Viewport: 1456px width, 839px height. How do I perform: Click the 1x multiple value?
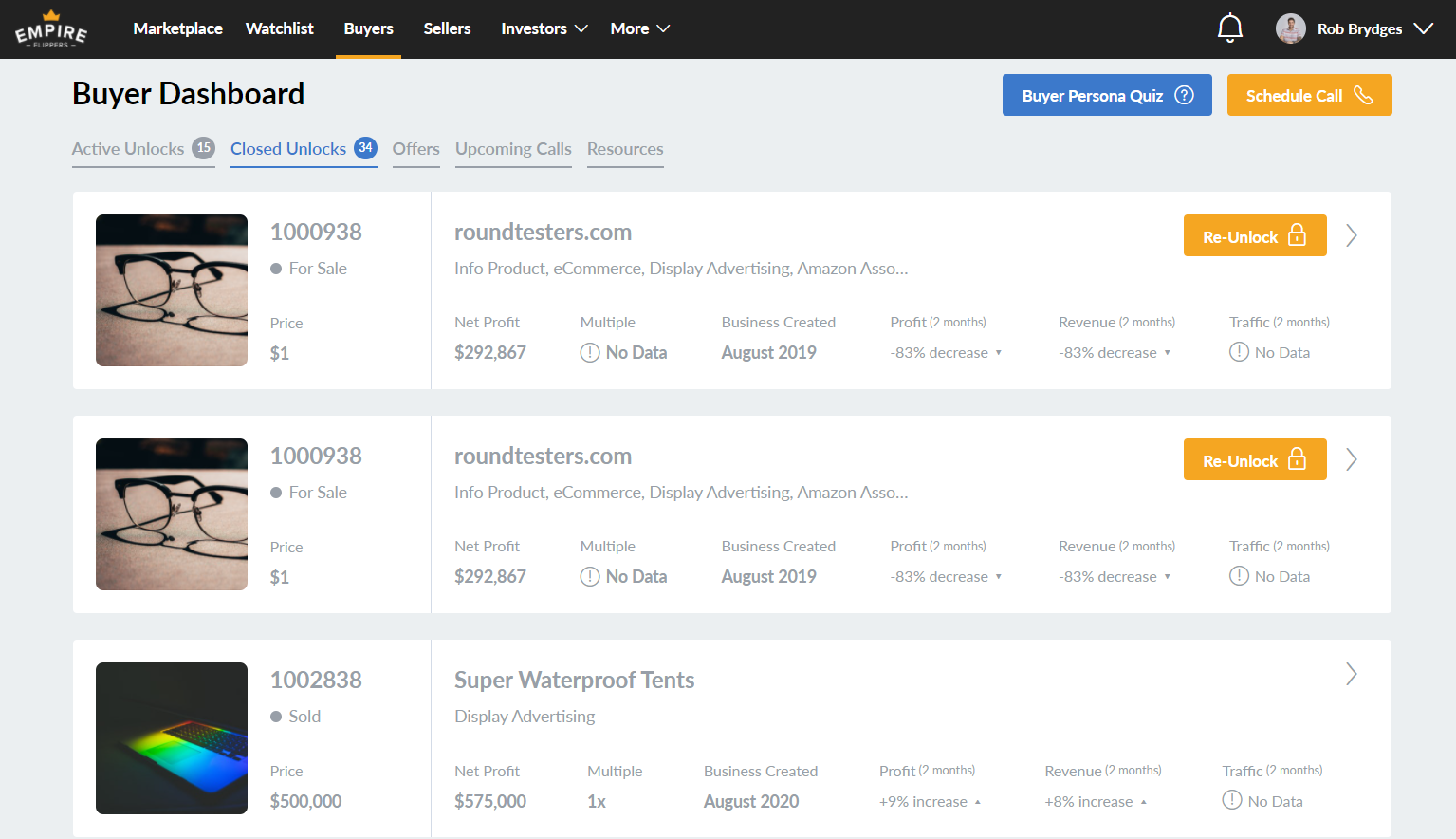click(597, 801)
